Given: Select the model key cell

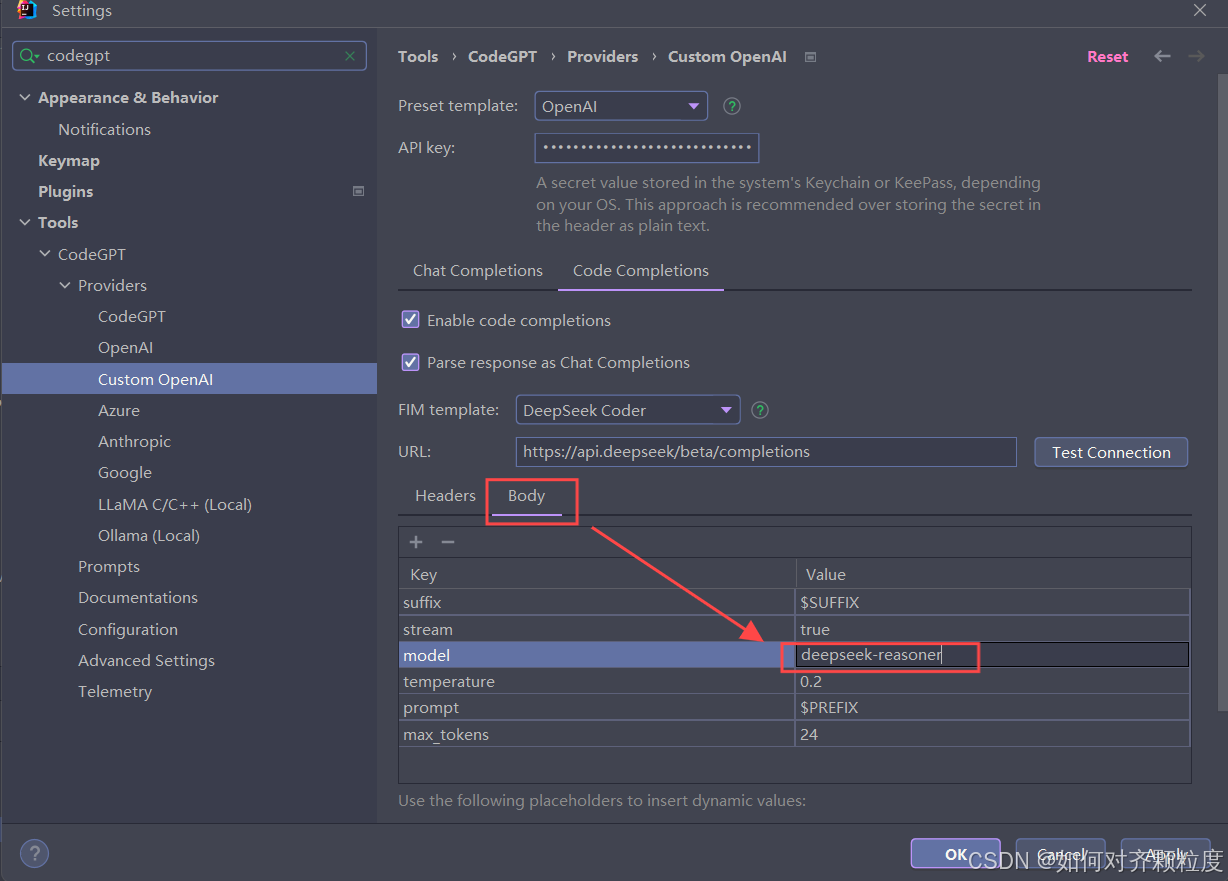Looking at the screenshot, I should [x=597, y=655].
